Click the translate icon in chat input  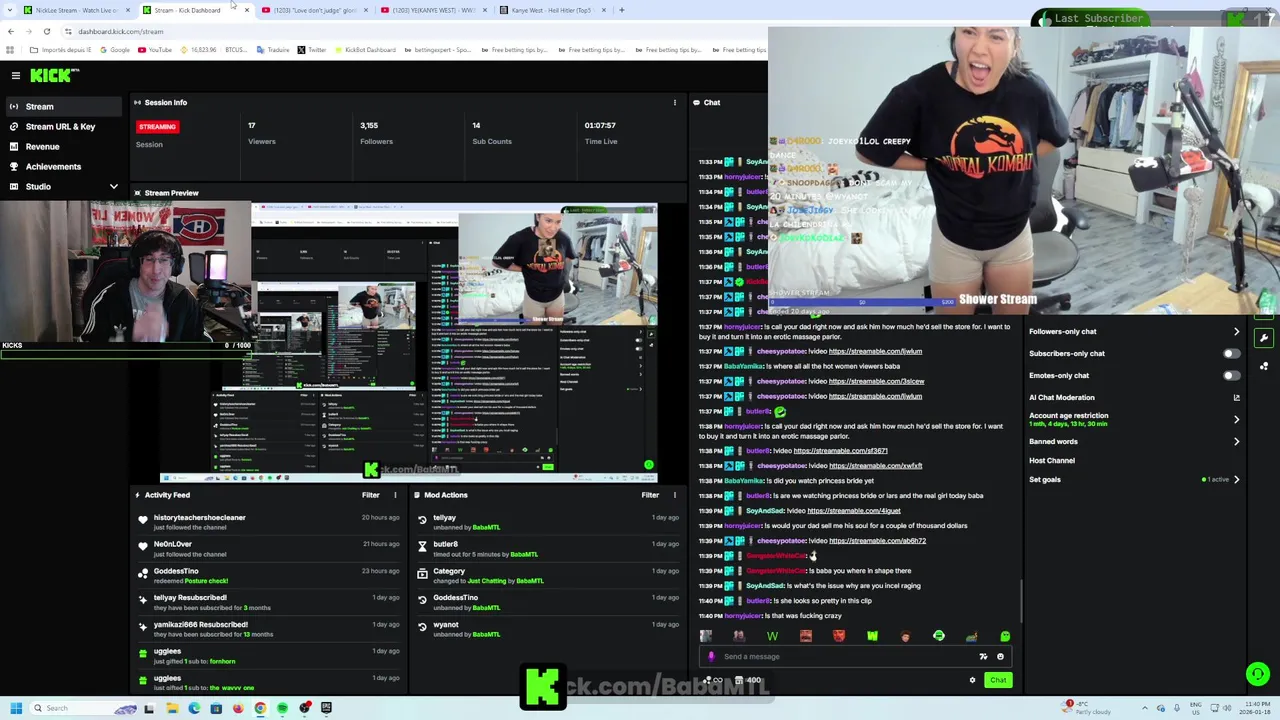coord(983,657)
